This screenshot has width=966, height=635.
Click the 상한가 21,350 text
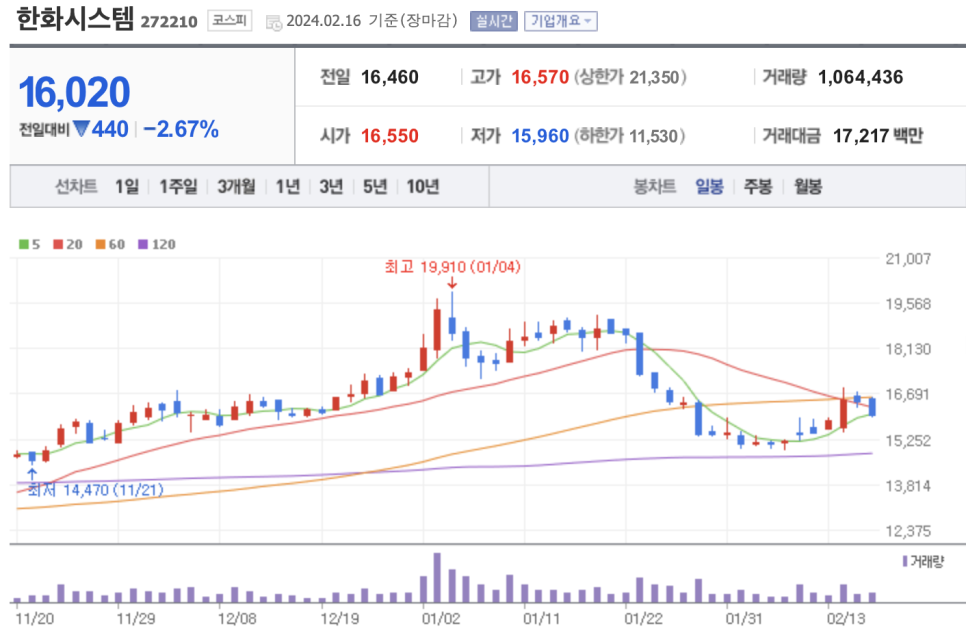pyautogui.click(x=630, y=77)
